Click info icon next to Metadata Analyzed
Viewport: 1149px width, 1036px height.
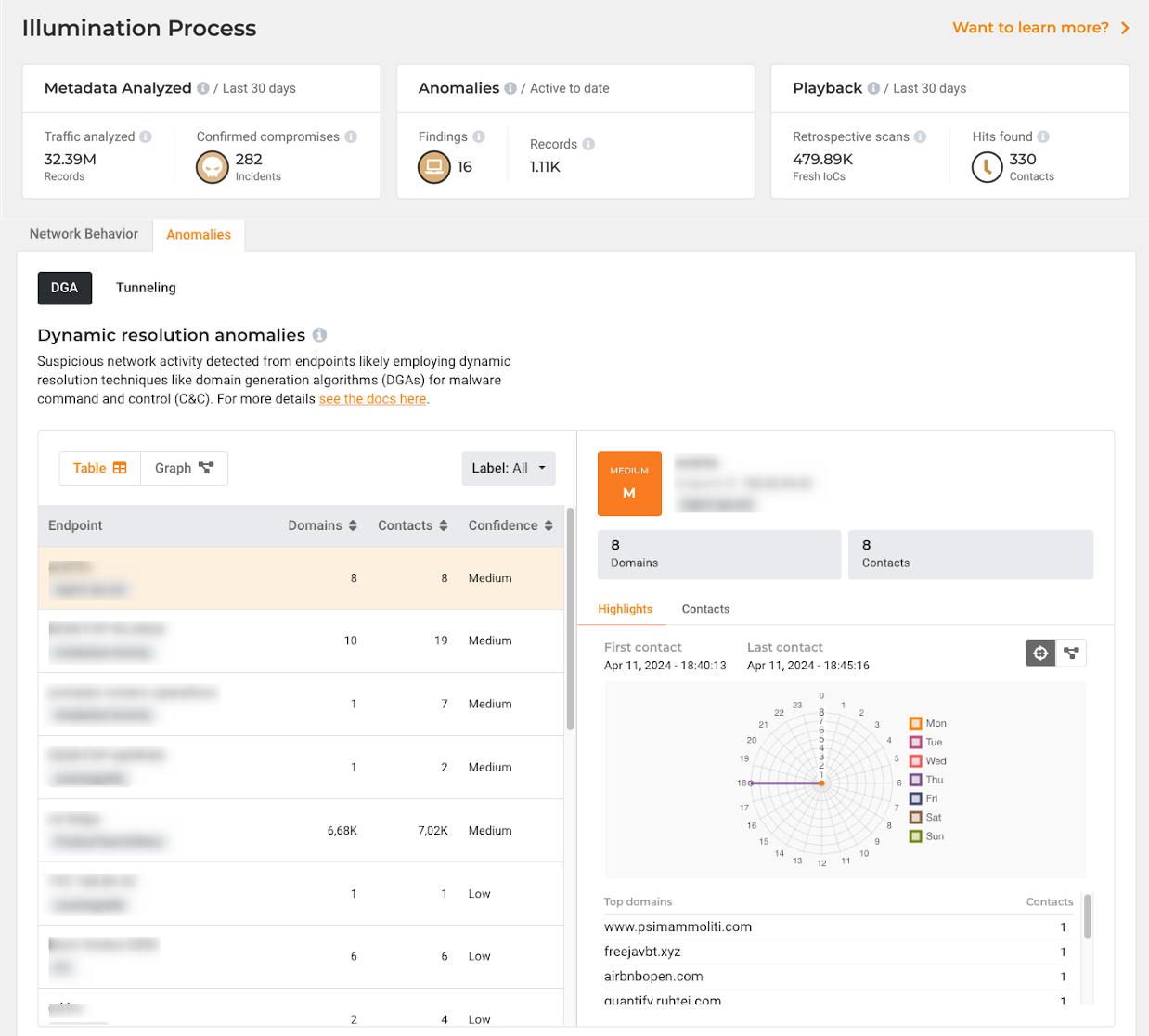[202, 88]
